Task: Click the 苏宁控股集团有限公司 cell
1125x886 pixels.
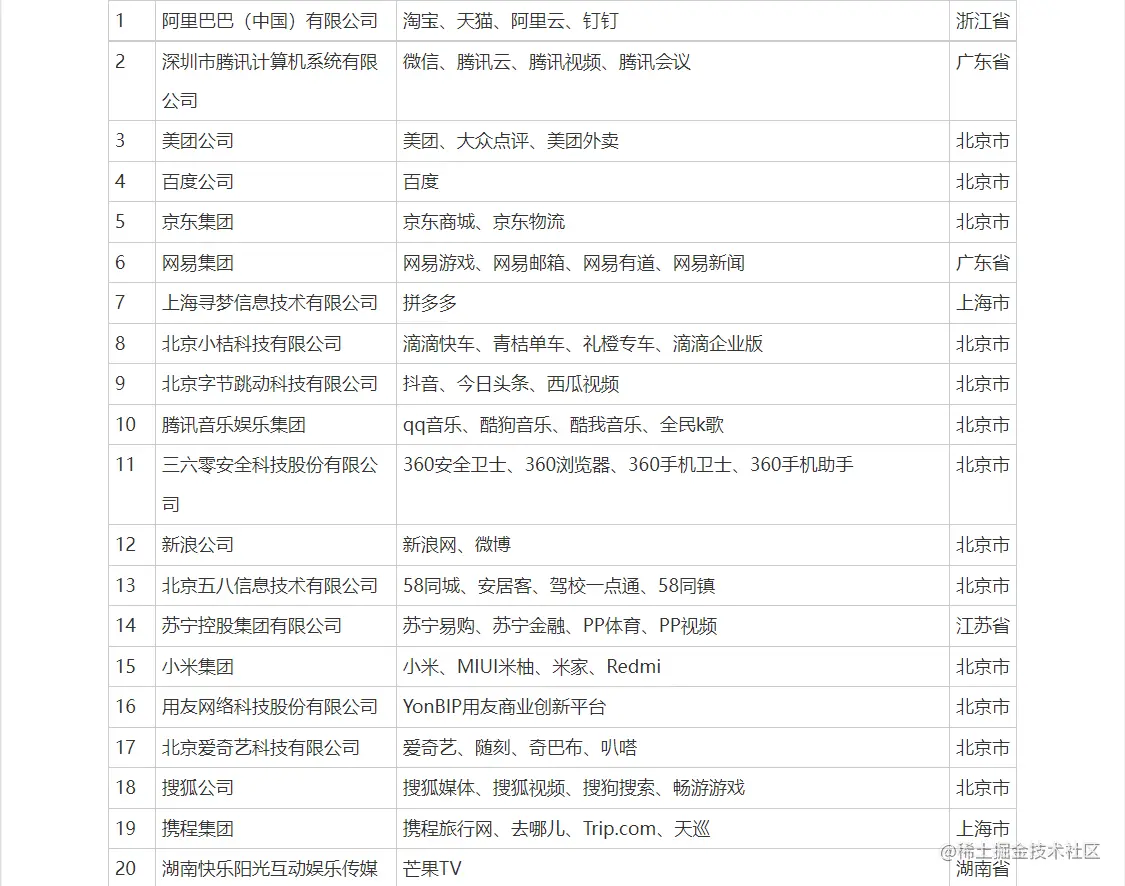Action: [276, 626]
